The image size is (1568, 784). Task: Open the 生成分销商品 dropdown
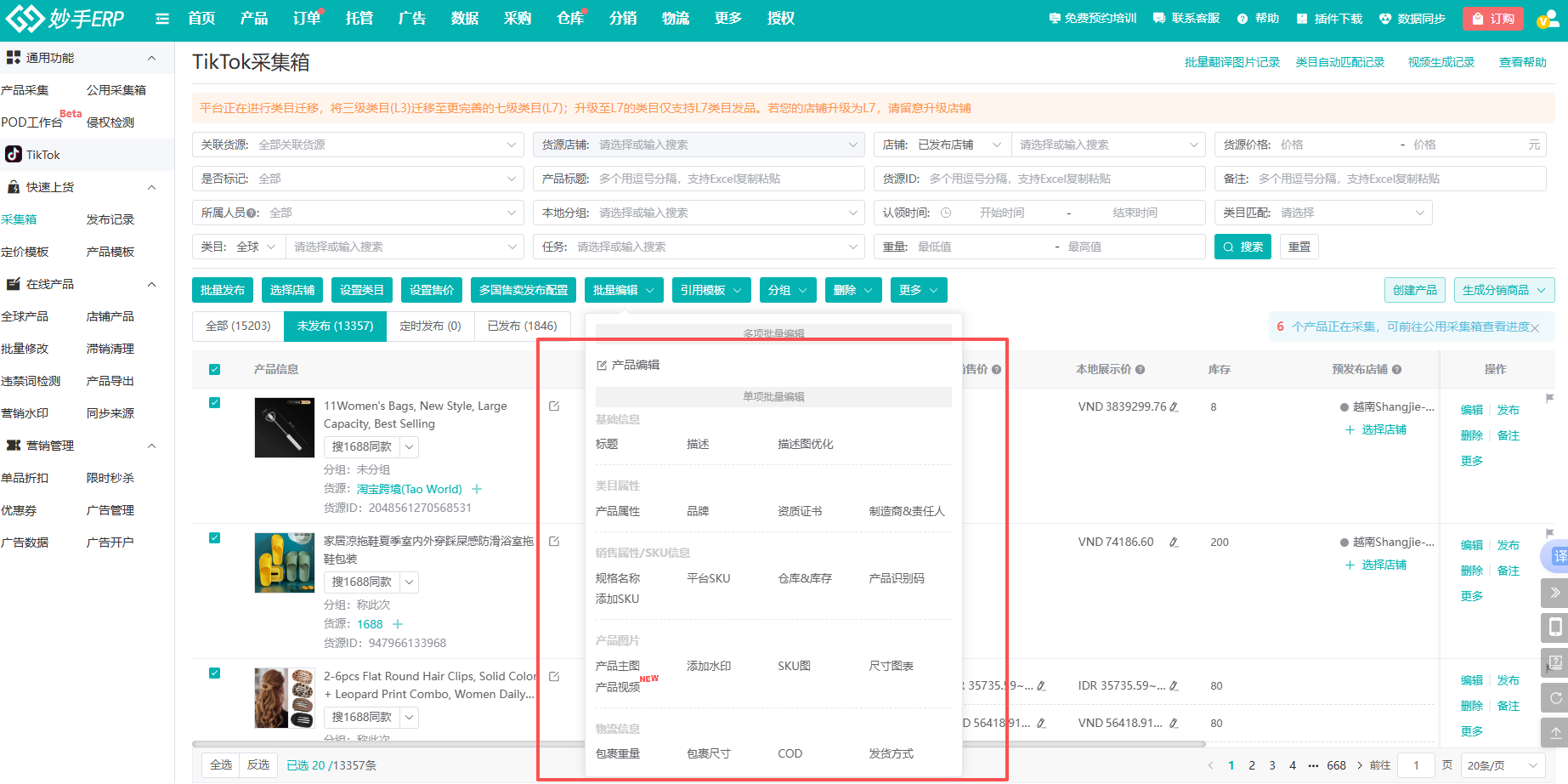point(1503,290)
